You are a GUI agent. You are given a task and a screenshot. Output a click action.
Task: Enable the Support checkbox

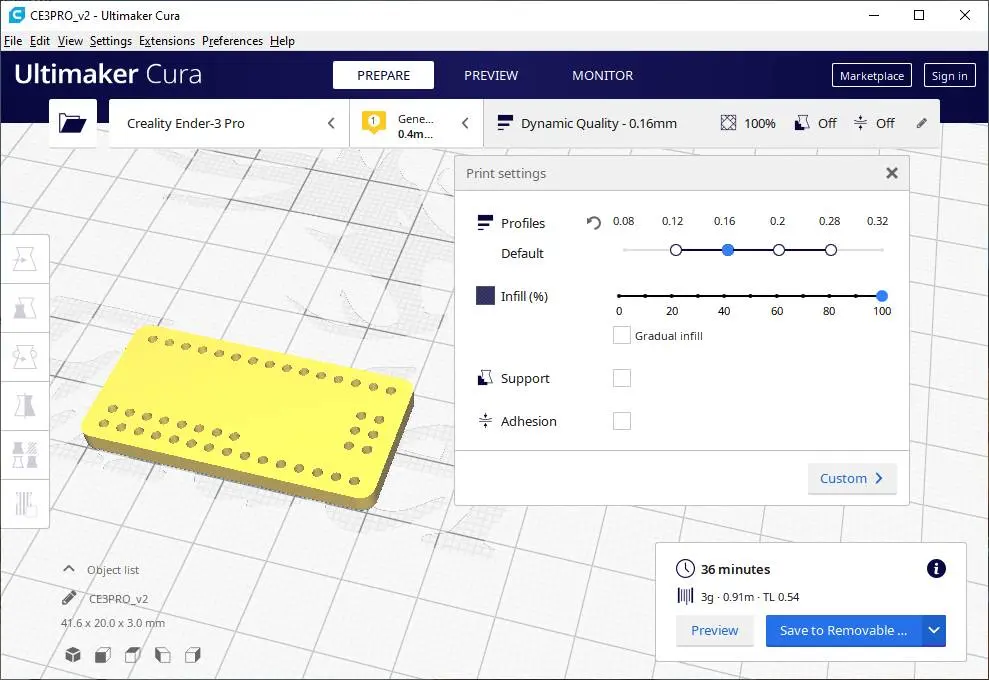621,378
